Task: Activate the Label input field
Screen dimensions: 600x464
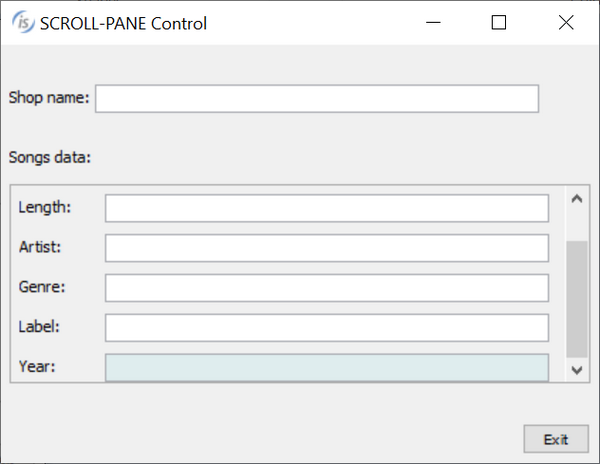Action: 326,328
